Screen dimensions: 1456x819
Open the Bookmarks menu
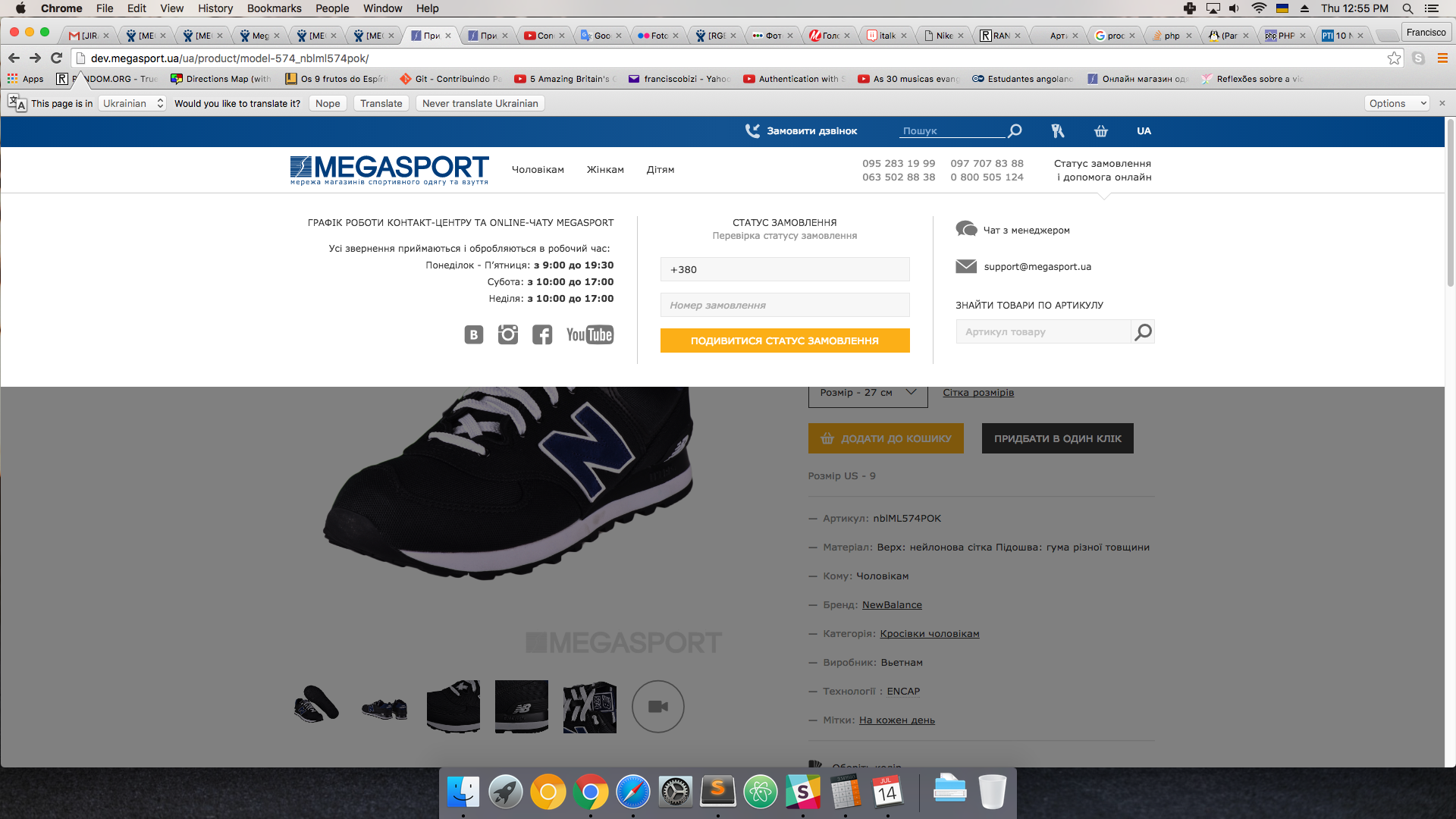pyautogui.click(x=274, y=8)
